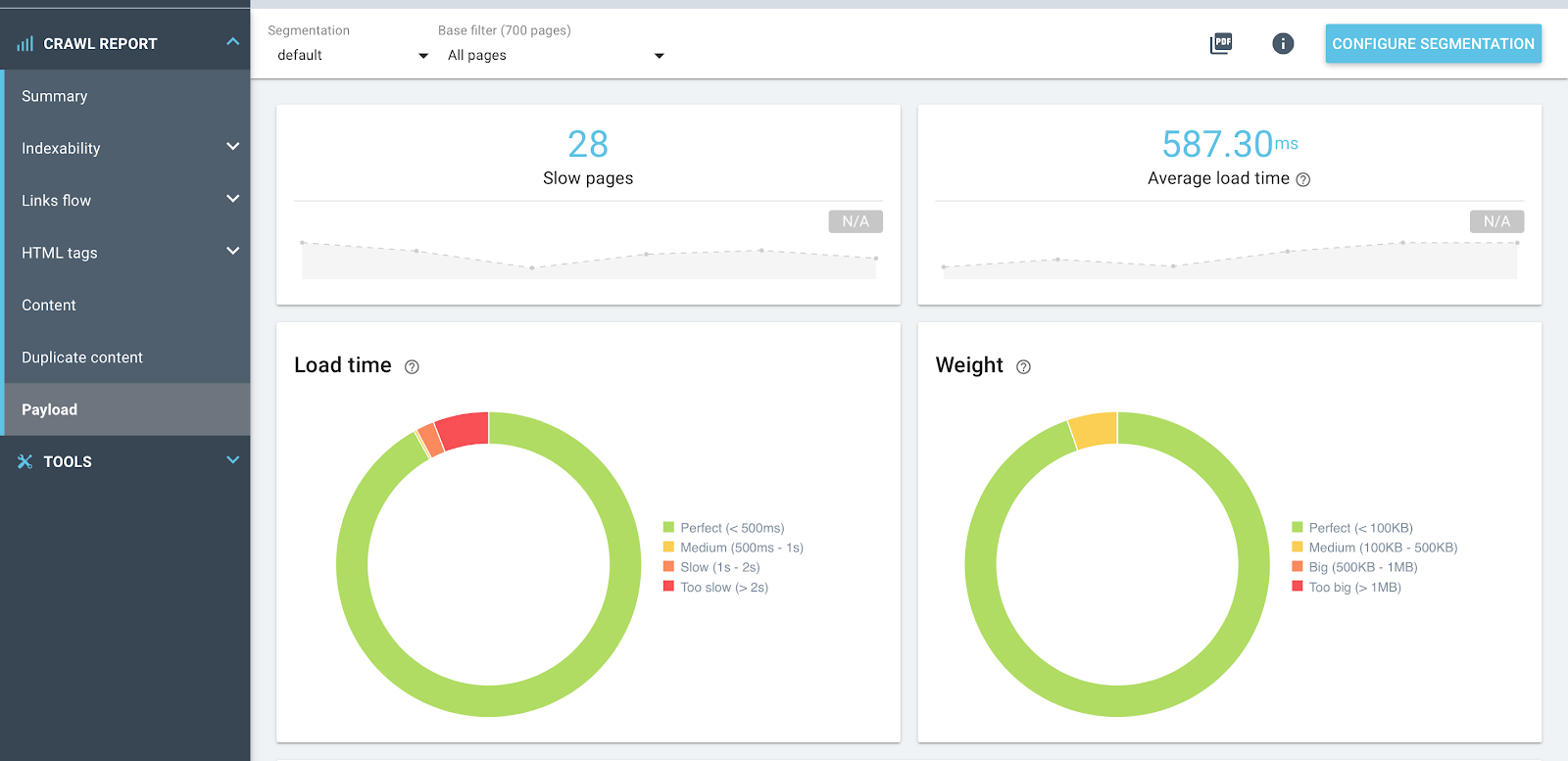Click the yellow Medium weight donut segment

[1095, 430]
